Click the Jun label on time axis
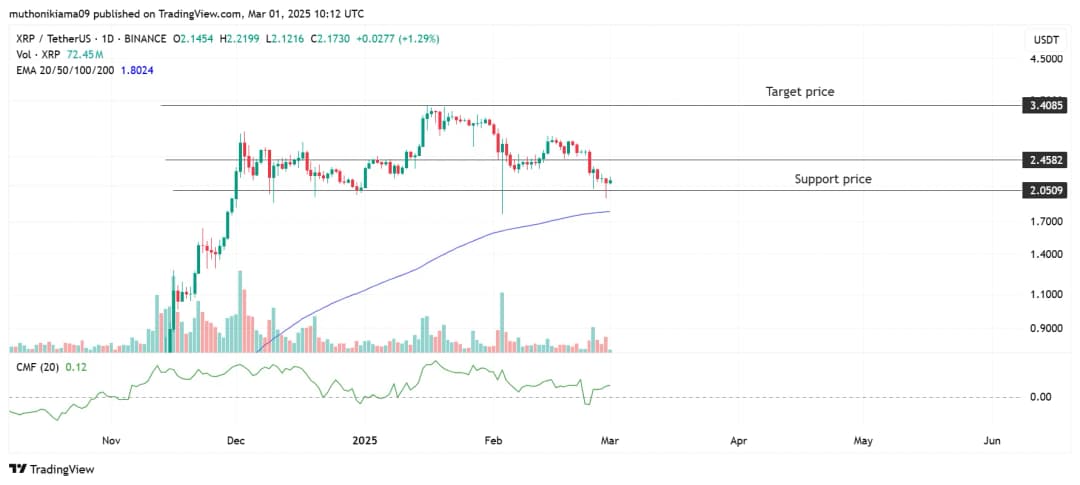The image size is (1080, 485). point(993,440)
